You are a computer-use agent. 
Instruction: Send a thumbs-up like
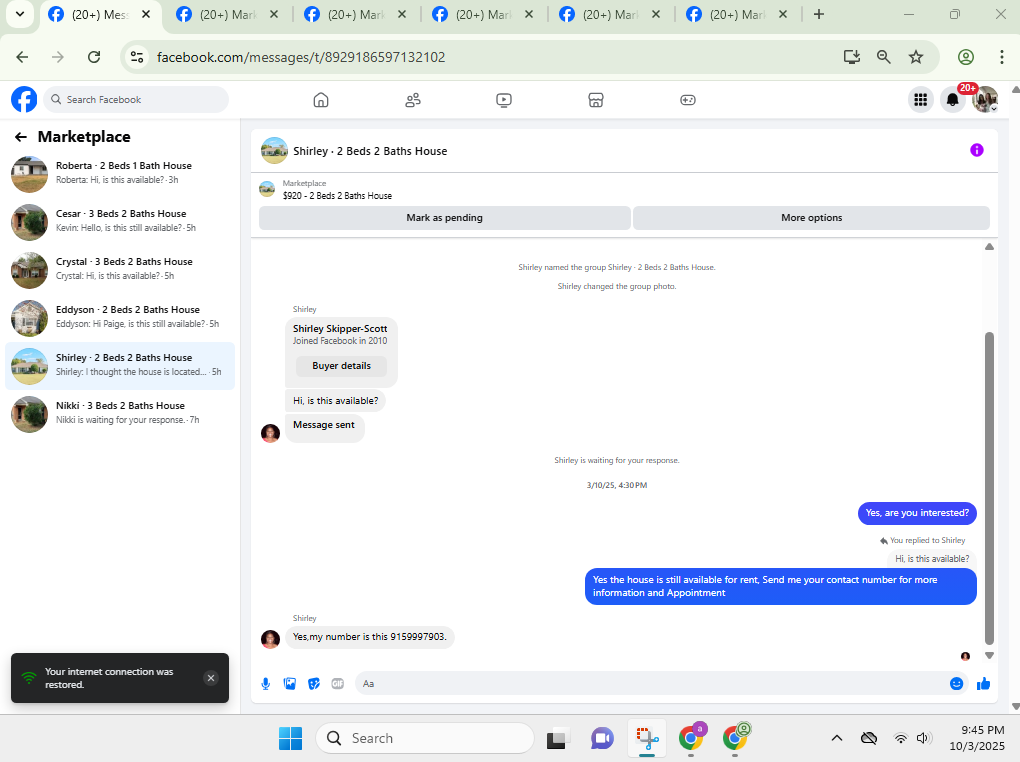point(983,683)
